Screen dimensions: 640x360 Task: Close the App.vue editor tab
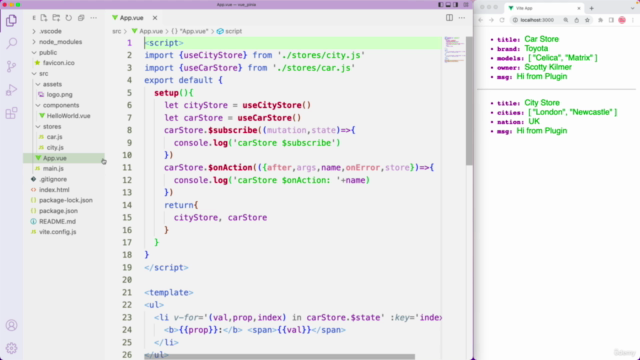tap(155, 18)
